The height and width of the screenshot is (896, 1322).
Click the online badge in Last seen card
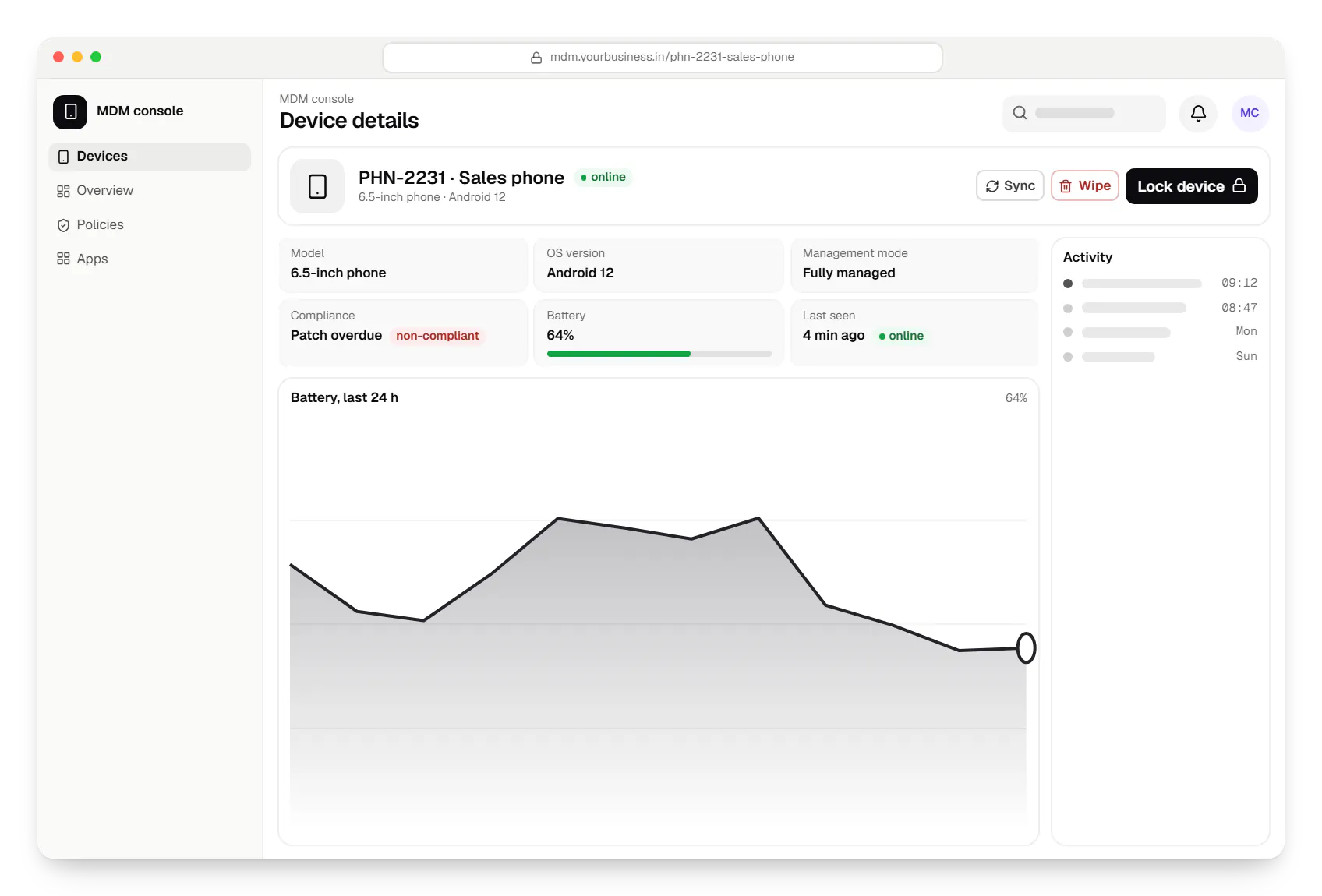pyautogui.click(x=901, y=336)
